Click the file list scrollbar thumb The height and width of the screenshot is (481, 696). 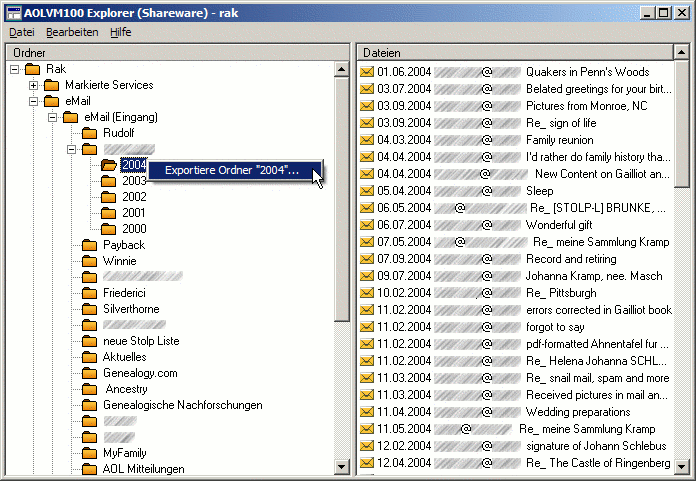pos(680,124)
